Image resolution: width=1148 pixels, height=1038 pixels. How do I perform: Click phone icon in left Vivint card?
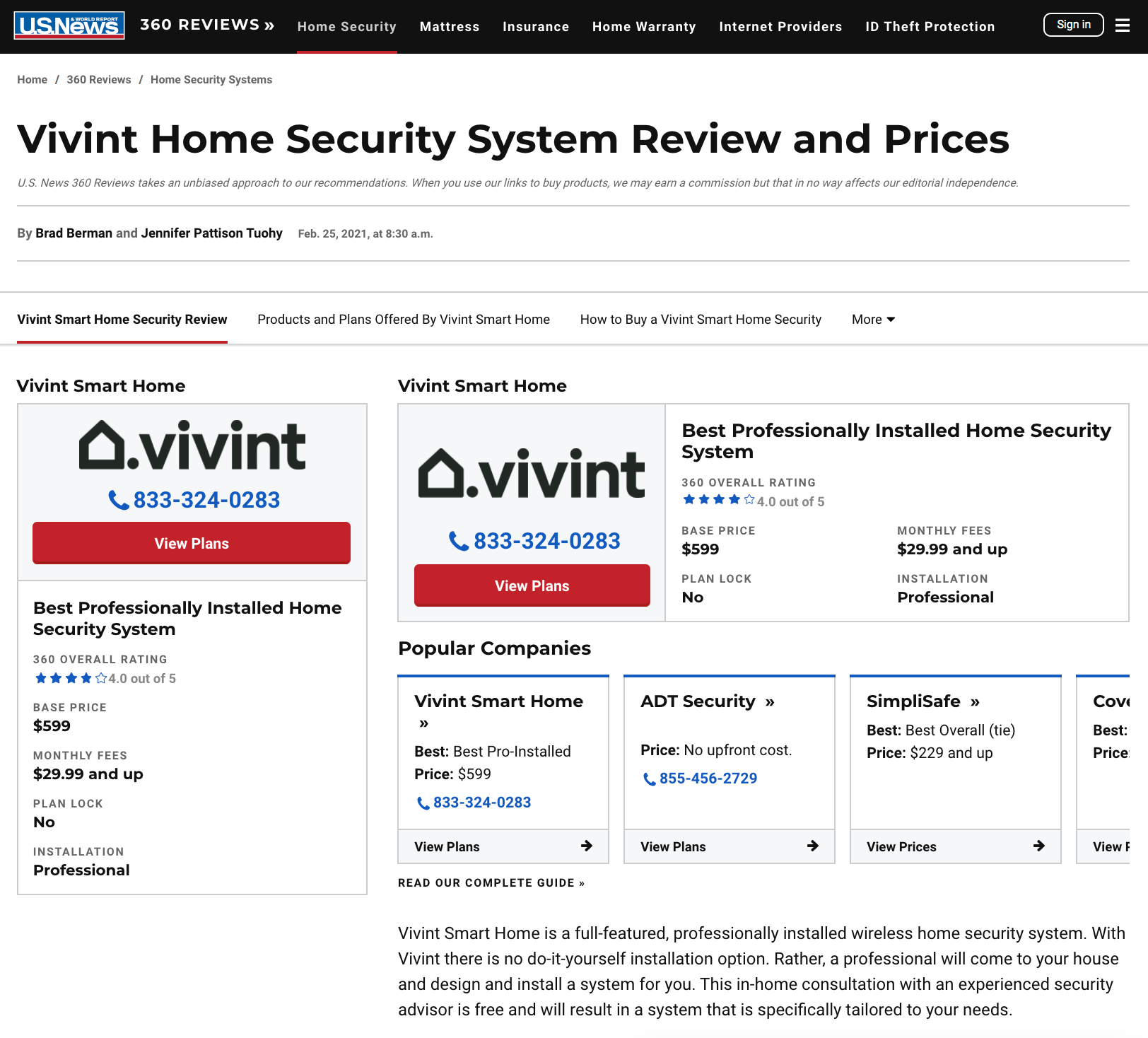[118, 500]
